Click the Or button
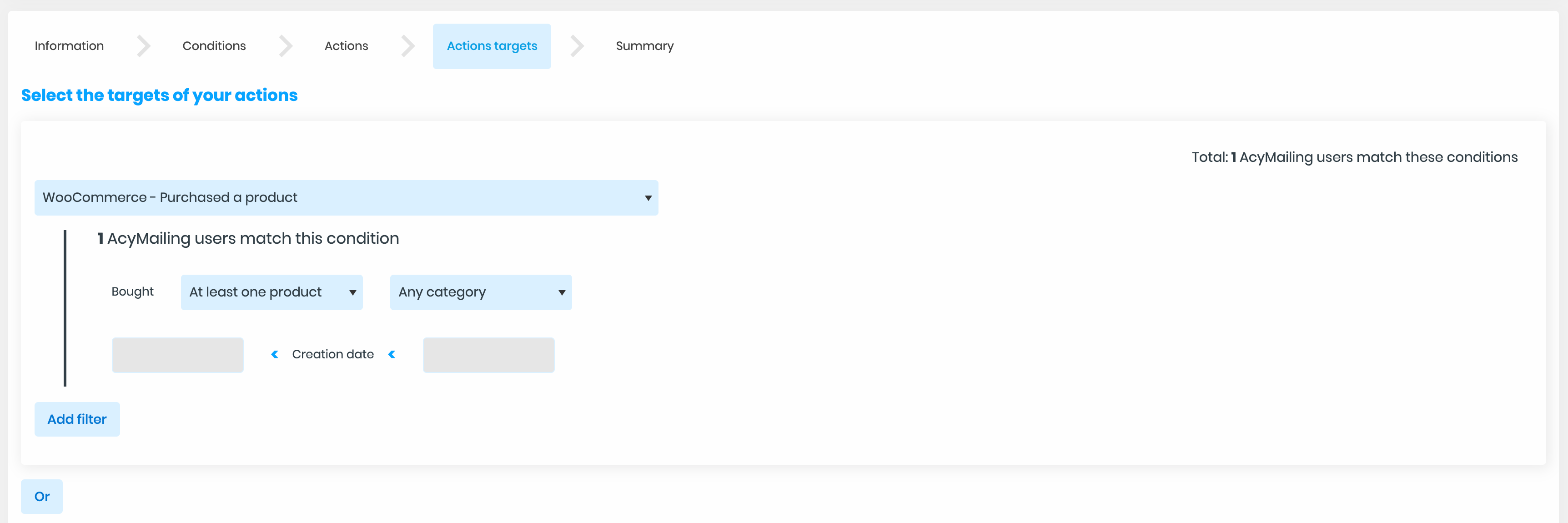1568x523 pixels. pyautogui.click(x=42, y=497)
